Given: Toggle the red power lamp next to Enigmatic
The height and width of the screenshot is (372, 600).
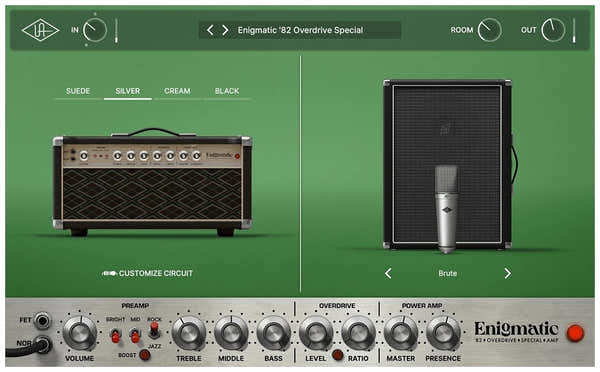Looking at the screenshot, I should tap(575, 333).
